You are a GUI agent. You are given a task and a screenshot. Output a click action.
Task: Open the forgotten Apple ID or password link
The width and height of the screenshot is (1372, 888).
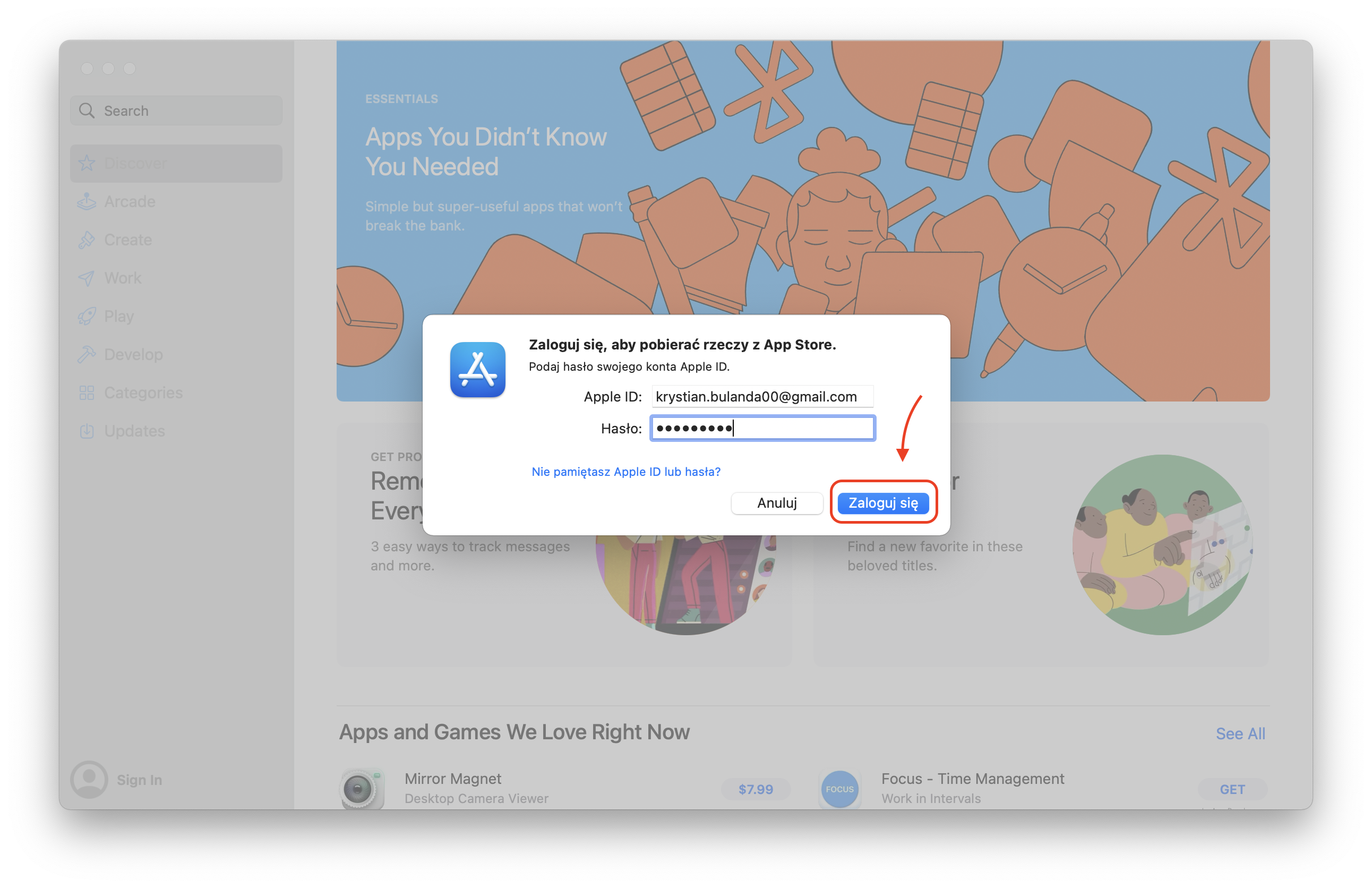pos(625,472)
